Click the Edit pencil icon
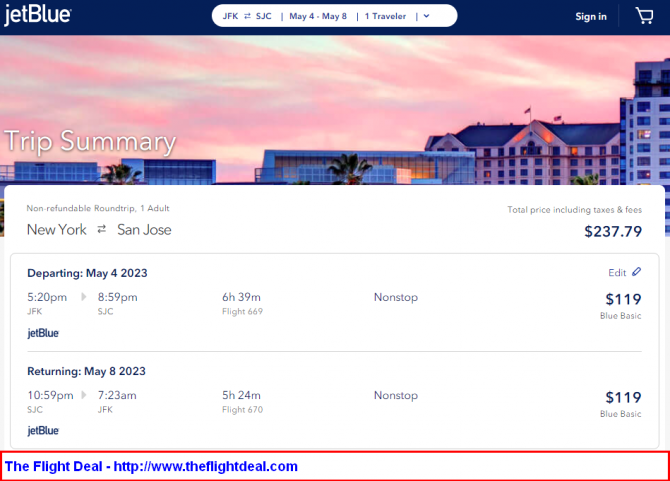 click(x=637, y=272)
